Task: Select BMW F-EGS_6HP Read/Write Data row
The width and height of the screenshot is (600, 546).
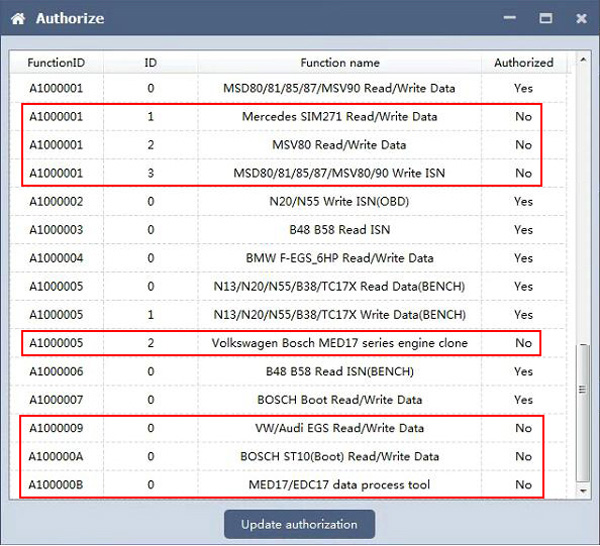Action: click(x=288, y=258)
